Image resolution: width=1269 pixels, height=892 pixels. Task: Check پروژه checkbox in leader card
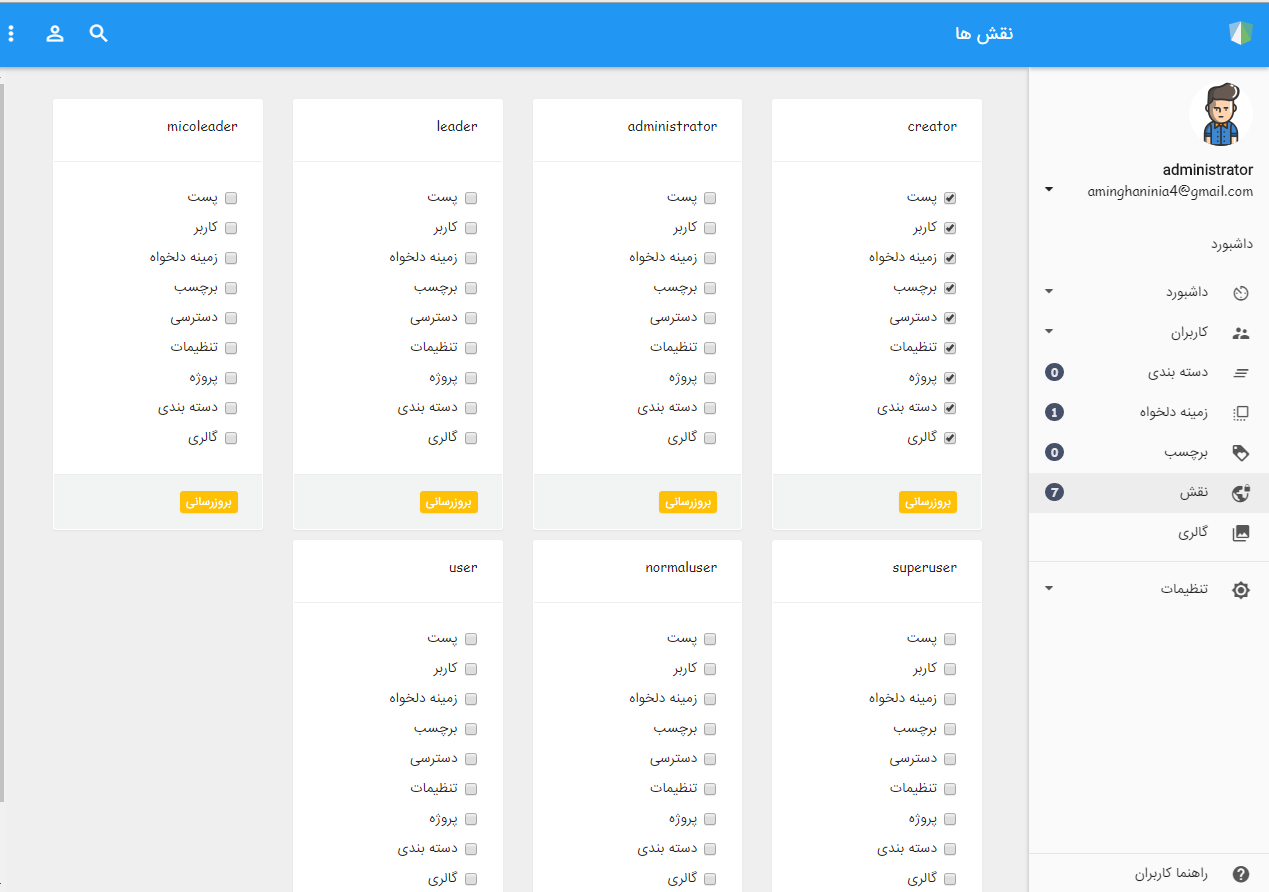(x=470, y=378)
